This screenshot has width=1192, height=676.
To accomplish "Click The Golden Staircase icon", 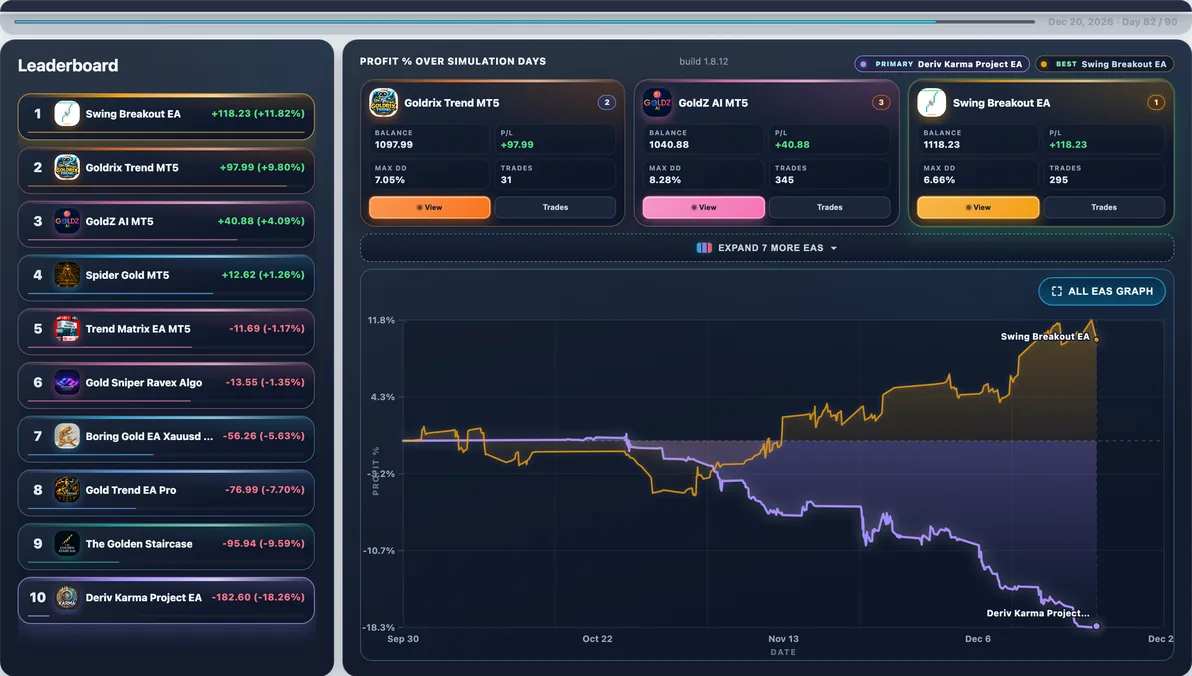I will point(67,544).
